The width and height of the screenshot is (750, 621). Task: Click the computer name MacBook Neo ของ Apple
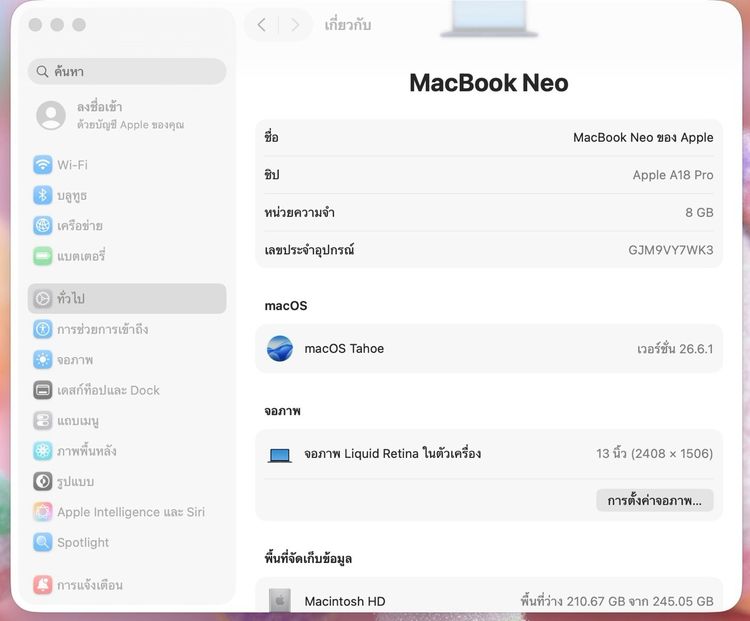[x=643, y=137]
